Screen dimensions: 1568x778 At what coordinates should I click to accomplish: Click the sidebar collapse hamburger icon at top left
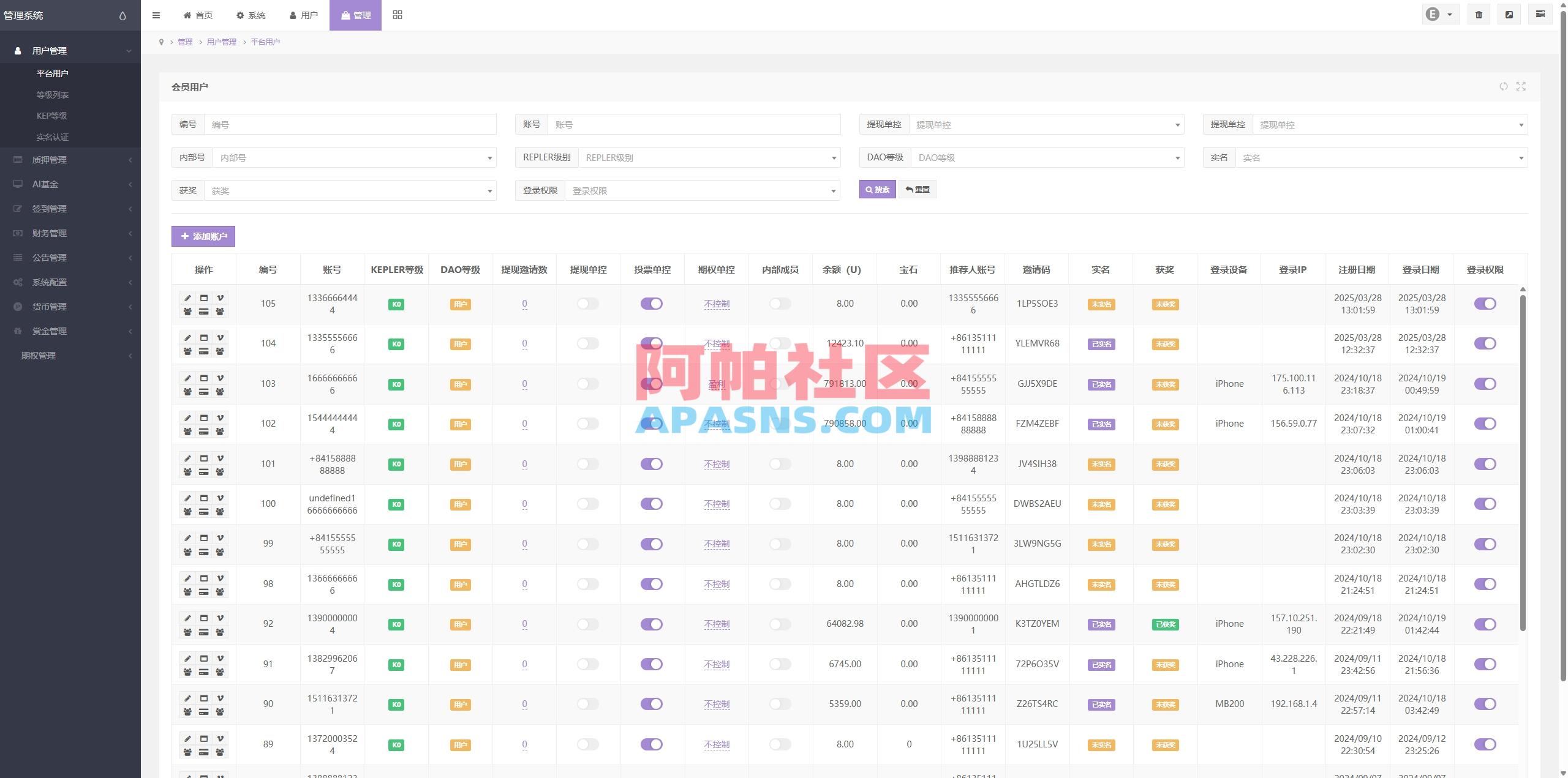pyautogui.click(x=156, y=15)
